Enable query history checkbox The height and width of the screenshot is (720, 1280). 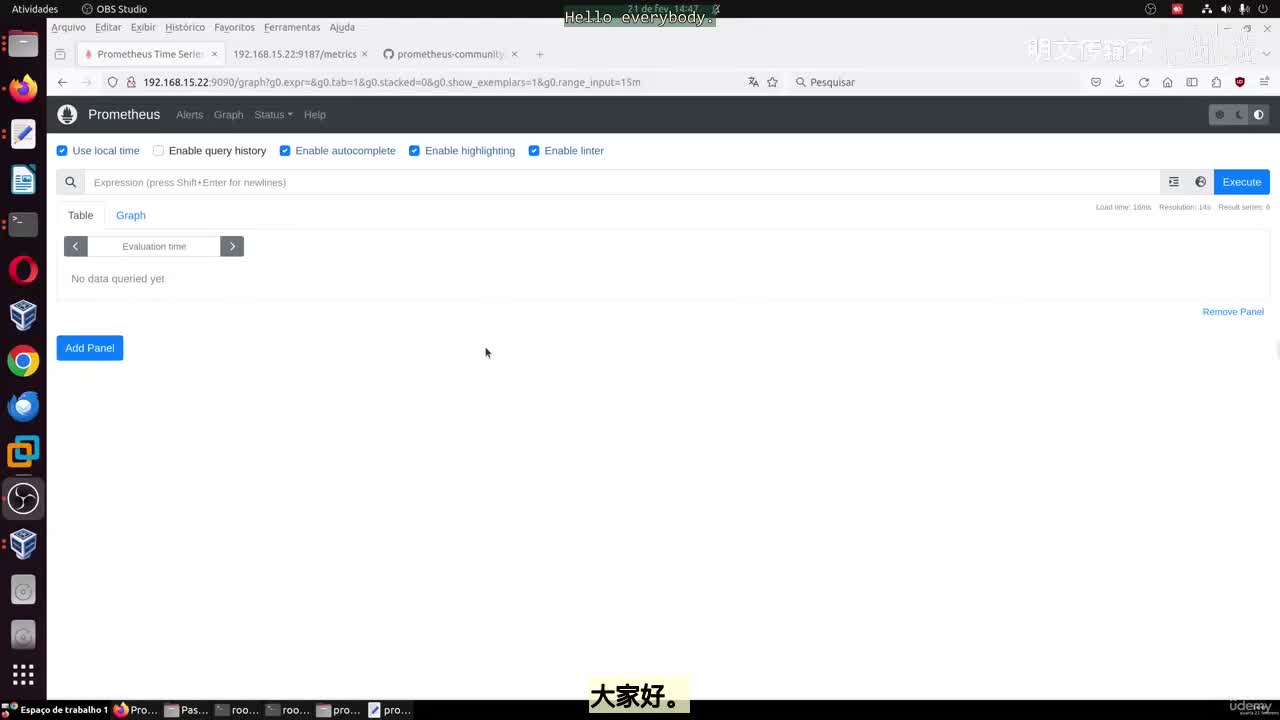(x=158, y=151)
